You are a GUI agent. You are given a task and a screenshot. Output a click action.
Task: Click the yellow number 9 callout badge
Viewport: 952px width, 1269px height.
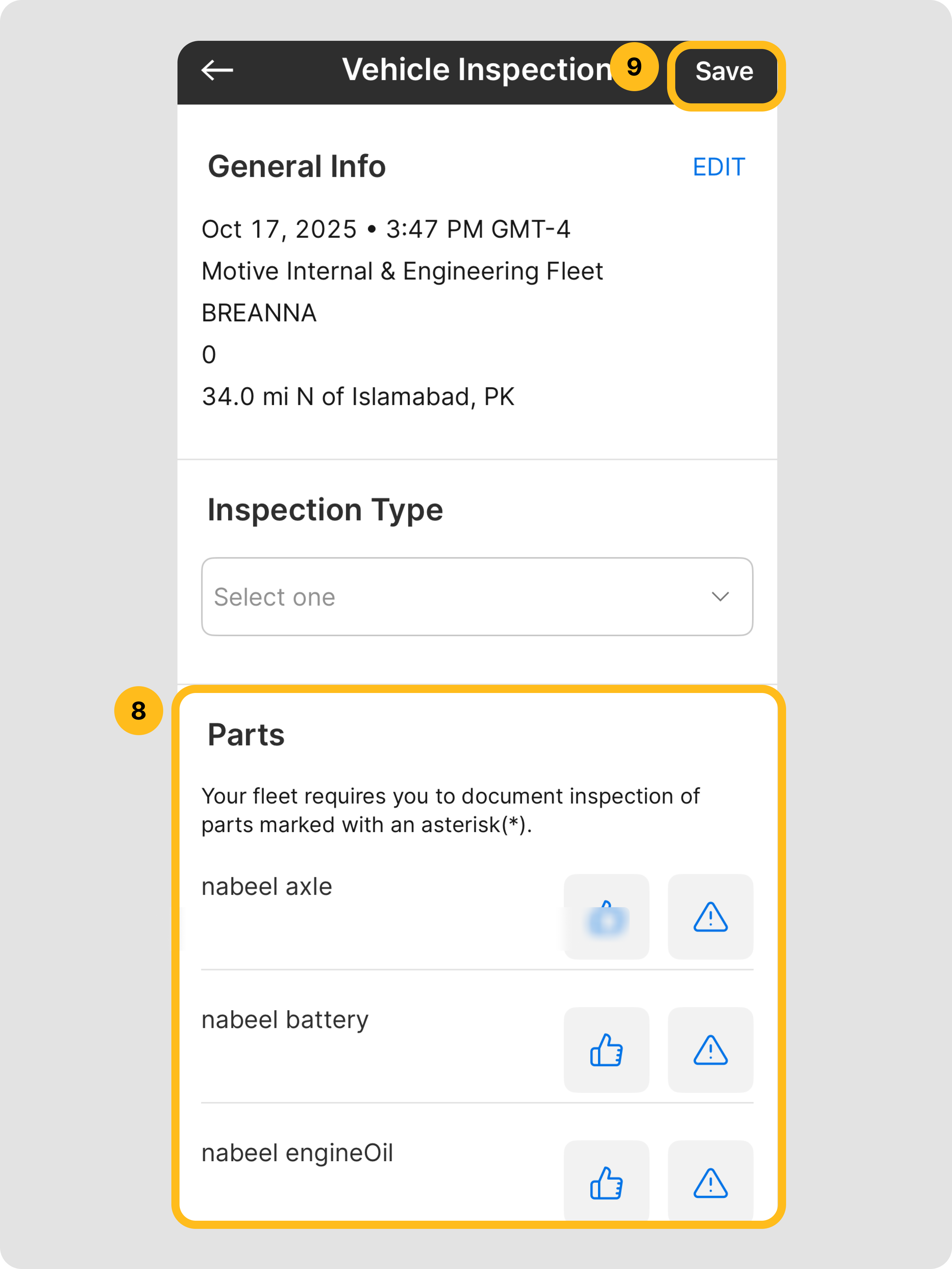coord(634,67)
